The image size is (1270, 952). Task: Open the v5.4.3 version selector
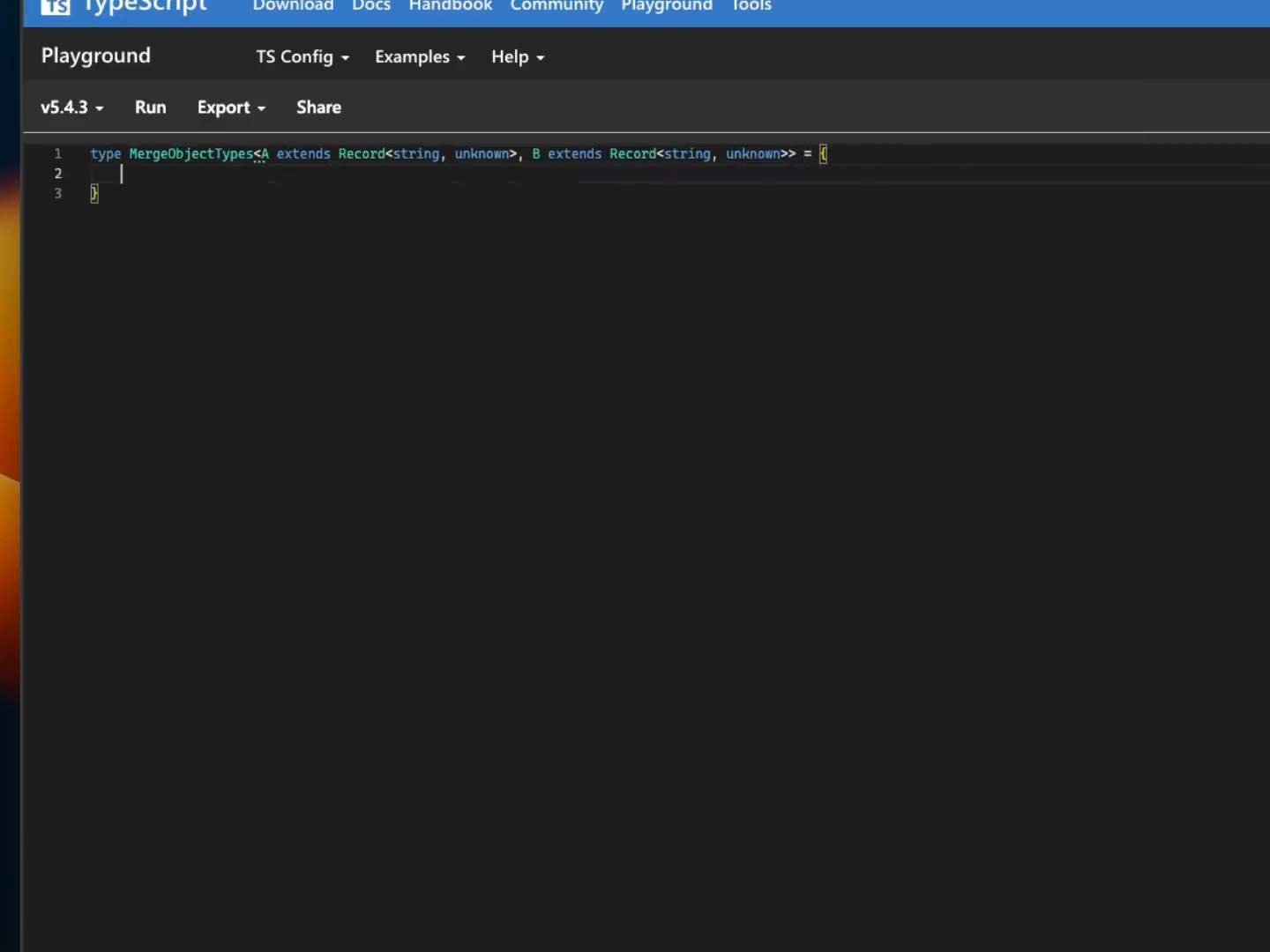pos(71,108)
